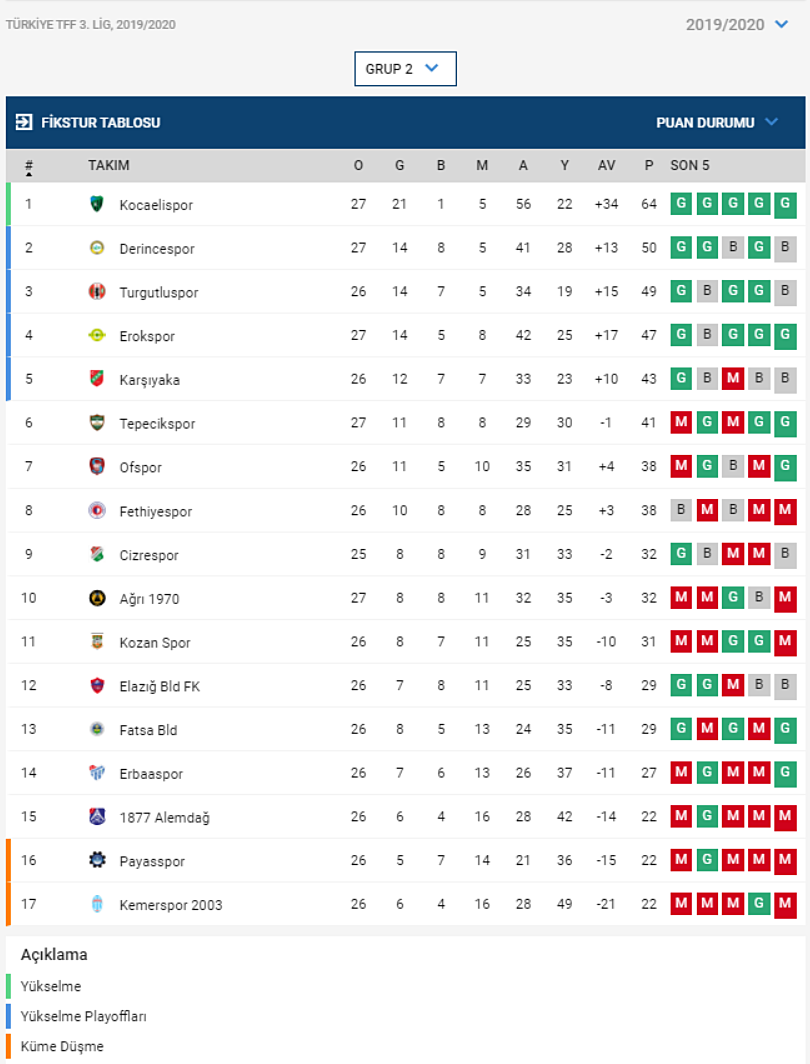Click Fethiyespor's first gray B result box
Image resolution: width=810 pixels, height=1064 pixels.
[x=681, y=510]
